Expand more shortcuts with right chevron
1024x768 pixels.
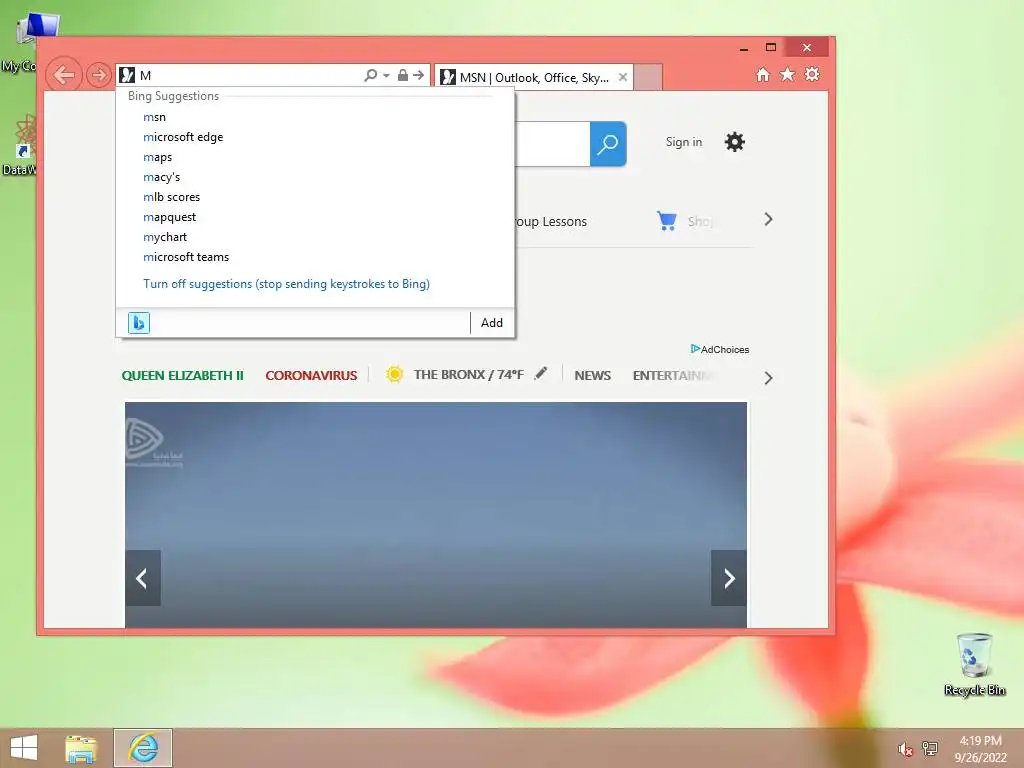(x=769, y=219)
